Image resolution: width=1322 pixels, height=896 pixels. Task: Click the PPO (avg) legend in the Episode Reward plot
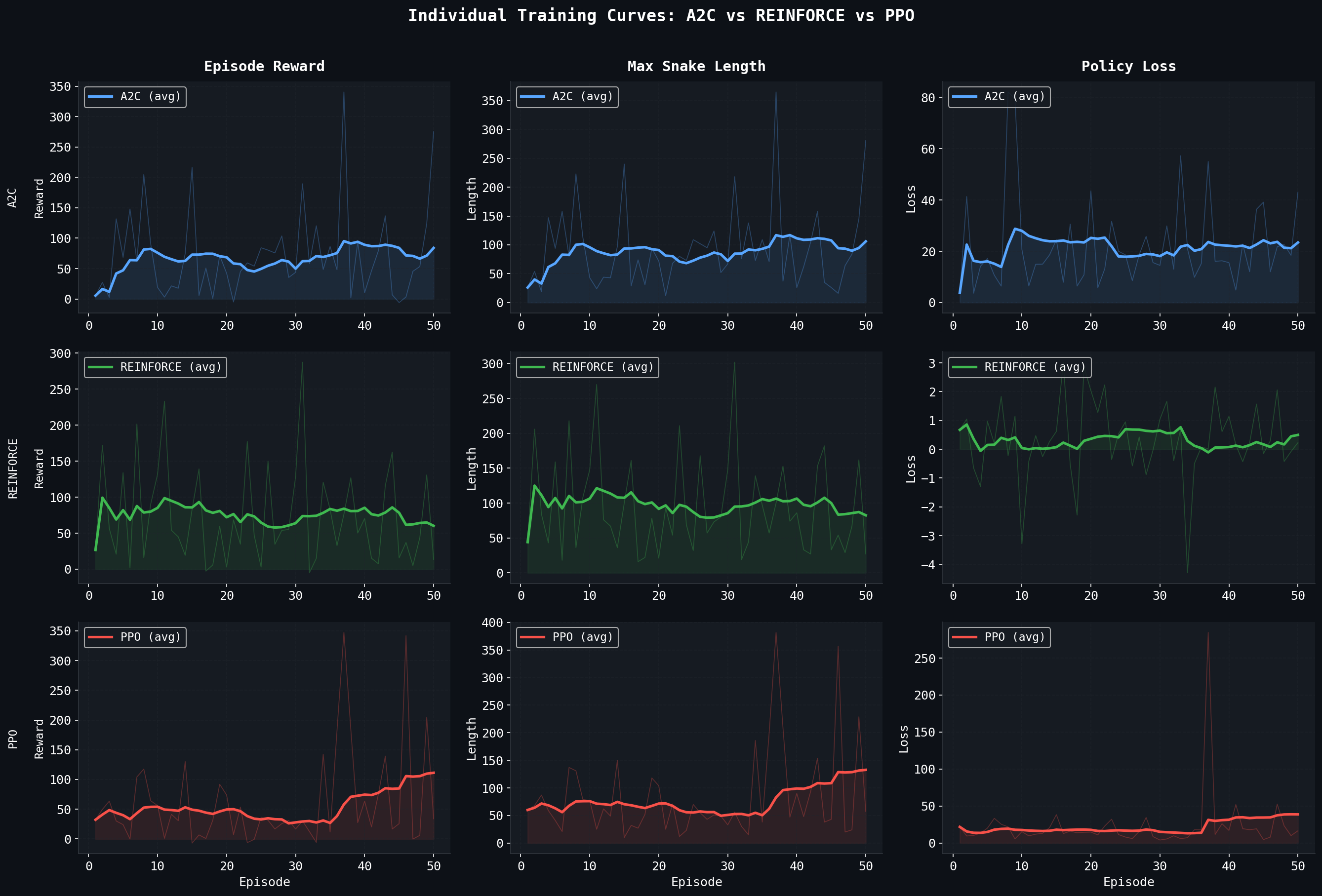click(x=135, y=637)
